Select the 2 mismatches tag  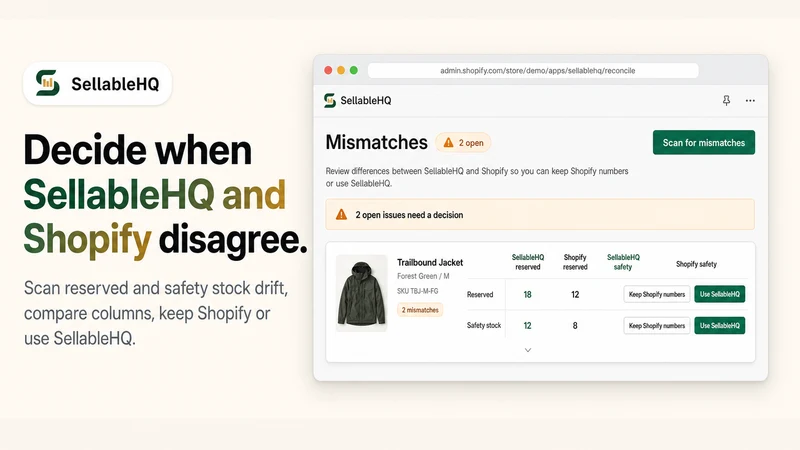tap(420, 310)
